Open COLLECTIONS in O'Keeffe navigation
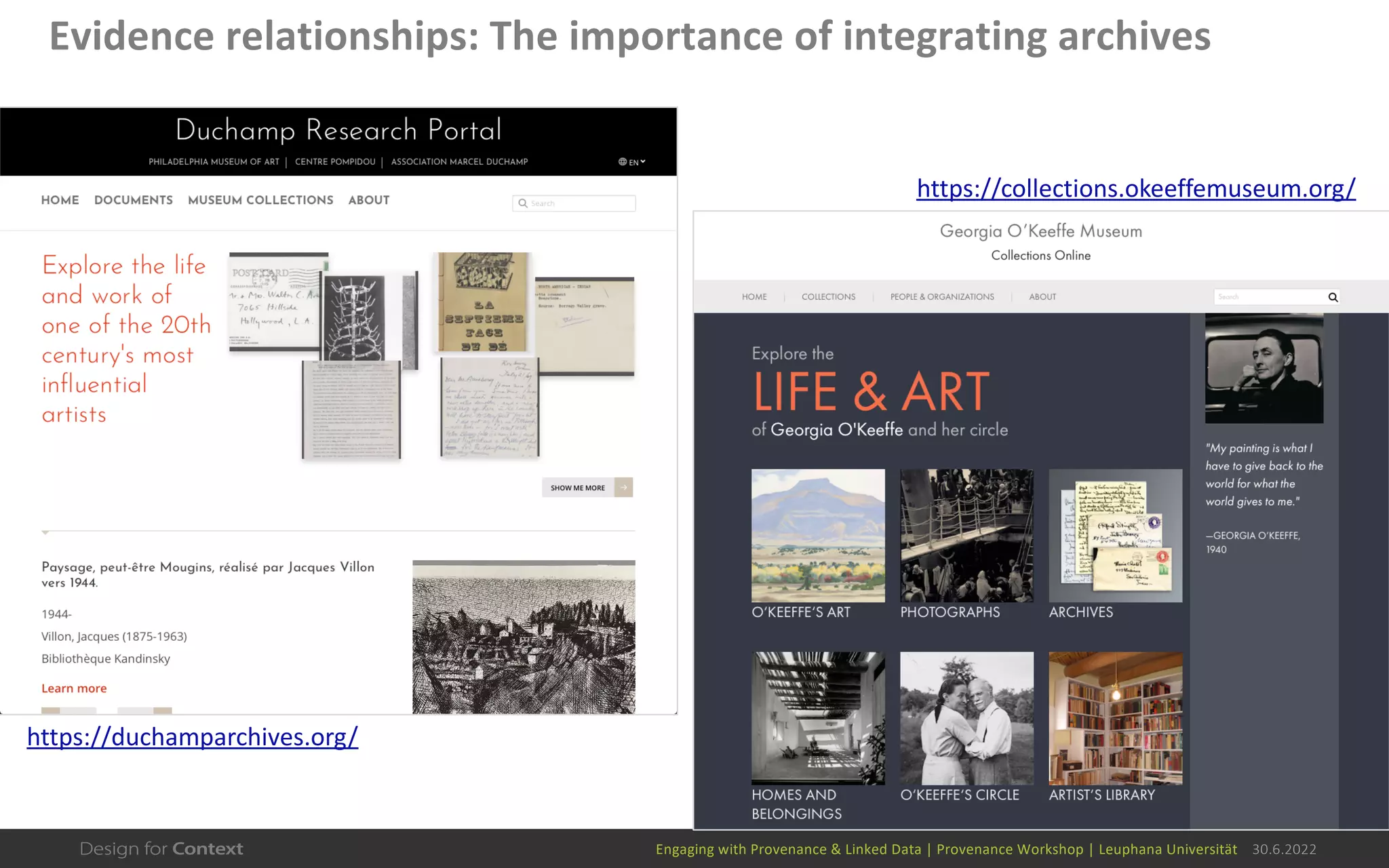 [828, 297]
